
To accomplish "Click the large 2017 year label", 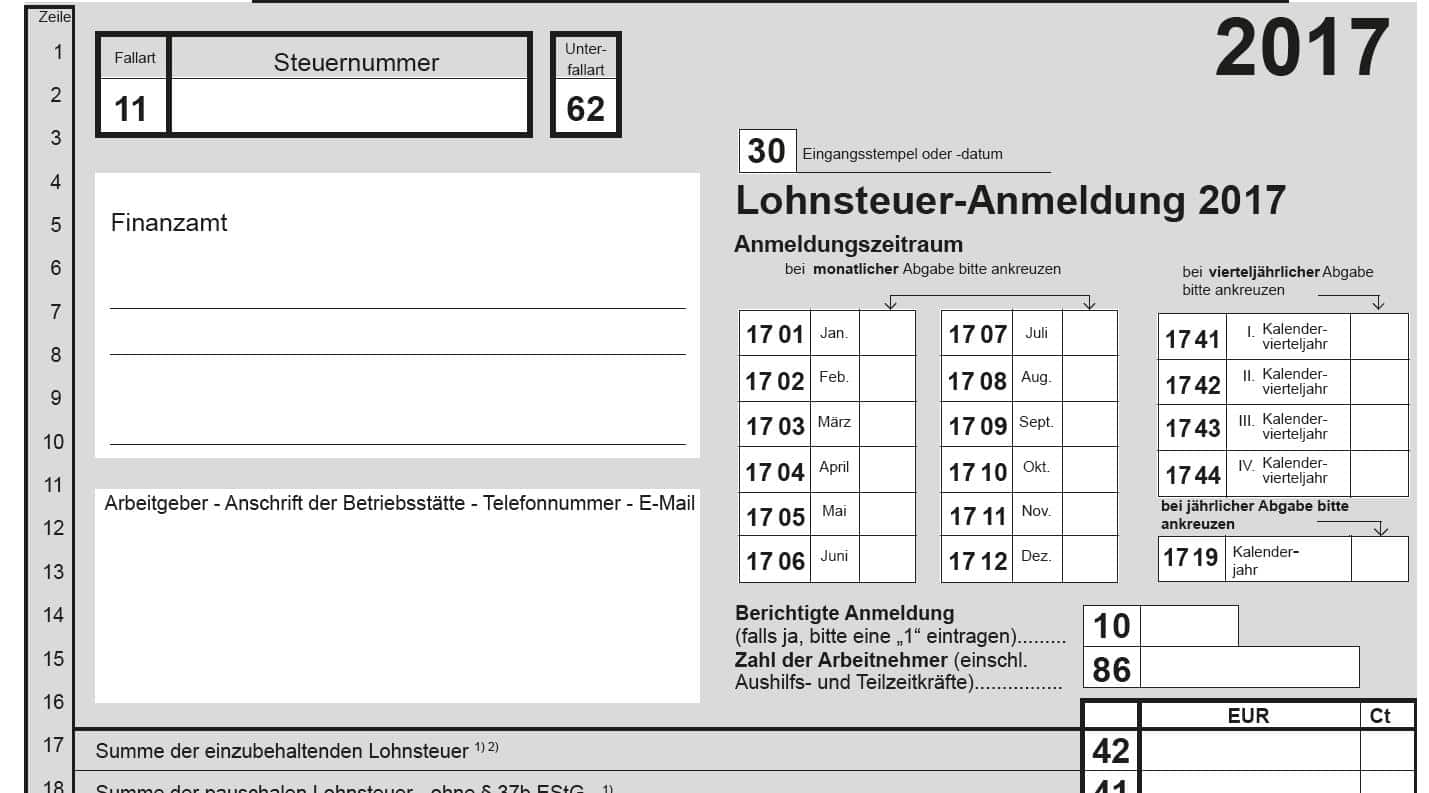I will point(1302,49).
